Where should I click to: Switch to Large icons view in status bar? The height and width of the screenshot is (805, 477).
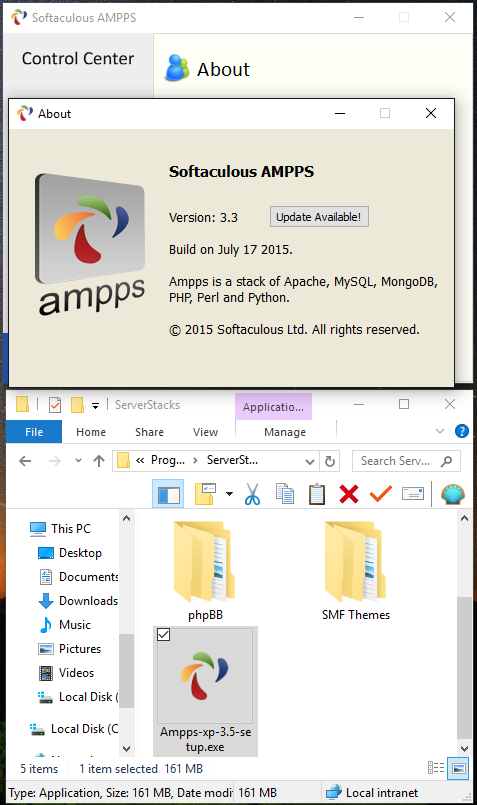(x=459, y=769)
